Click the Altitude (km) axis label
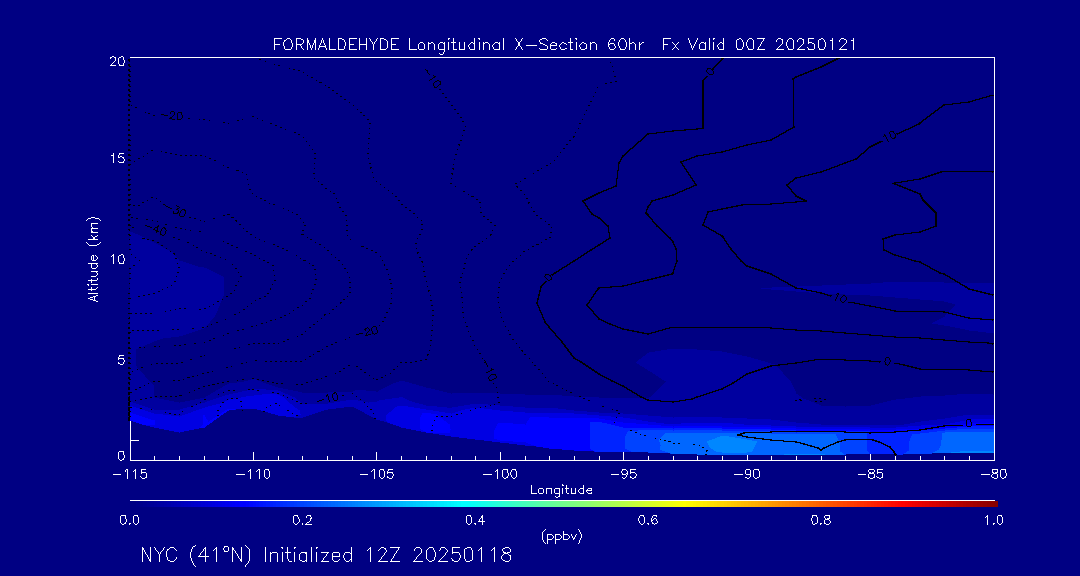Image resolution: width=1080 pixels, height=576 pixels. (x=93, y=258)
